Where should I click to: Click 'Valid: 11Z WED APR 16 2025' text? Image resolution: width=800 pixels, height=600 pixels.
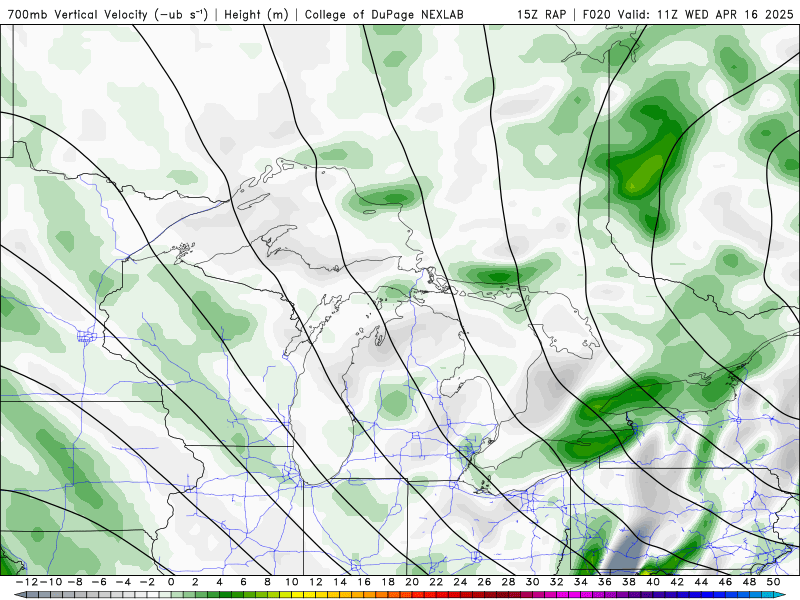click(706, 14)
